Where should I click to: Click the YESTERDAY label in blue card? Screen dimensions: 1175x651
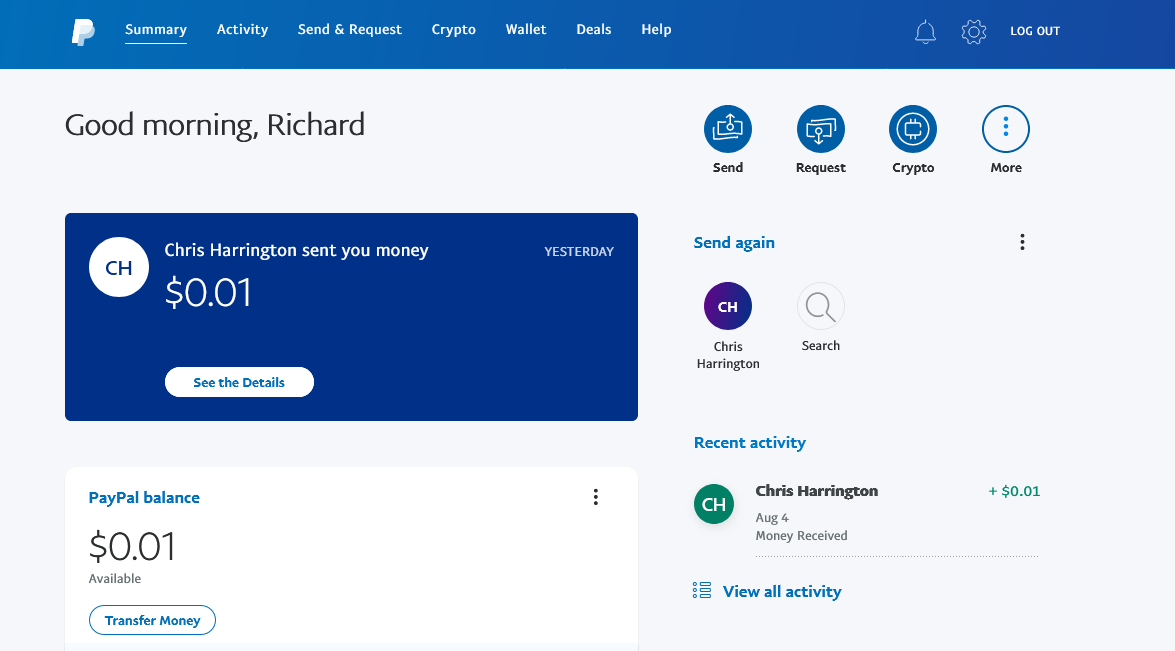pyautogui.click(x=579, y=252)
